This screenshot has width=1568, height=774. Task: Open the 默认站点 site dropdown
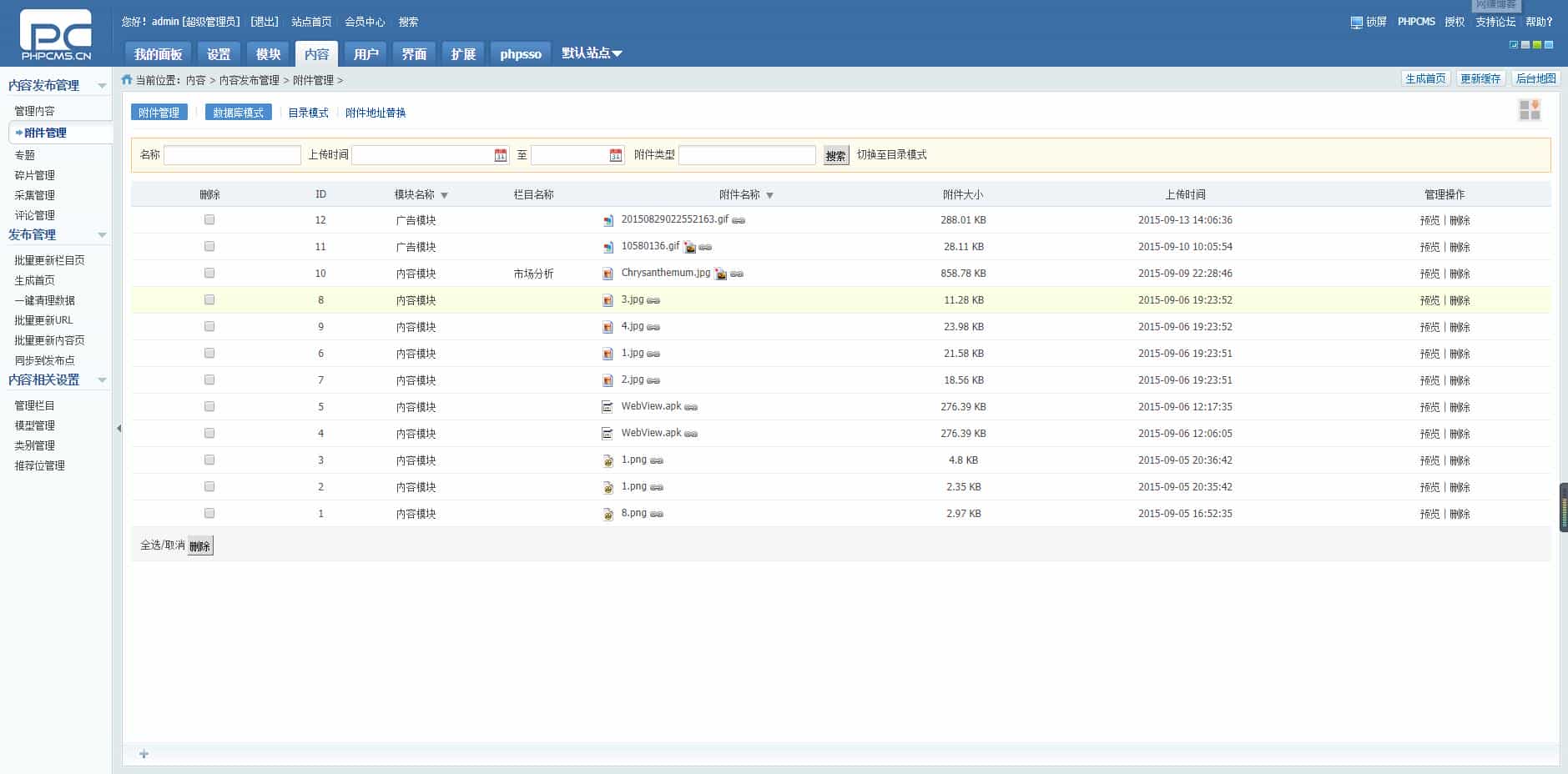(592, 53)
